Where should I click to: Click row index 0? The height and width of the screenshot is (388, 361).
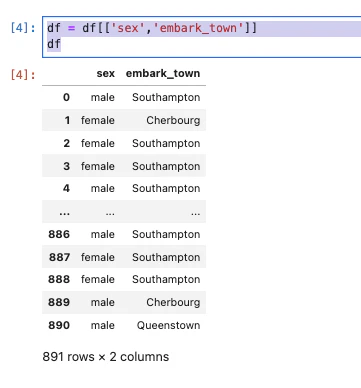(66, 97)
